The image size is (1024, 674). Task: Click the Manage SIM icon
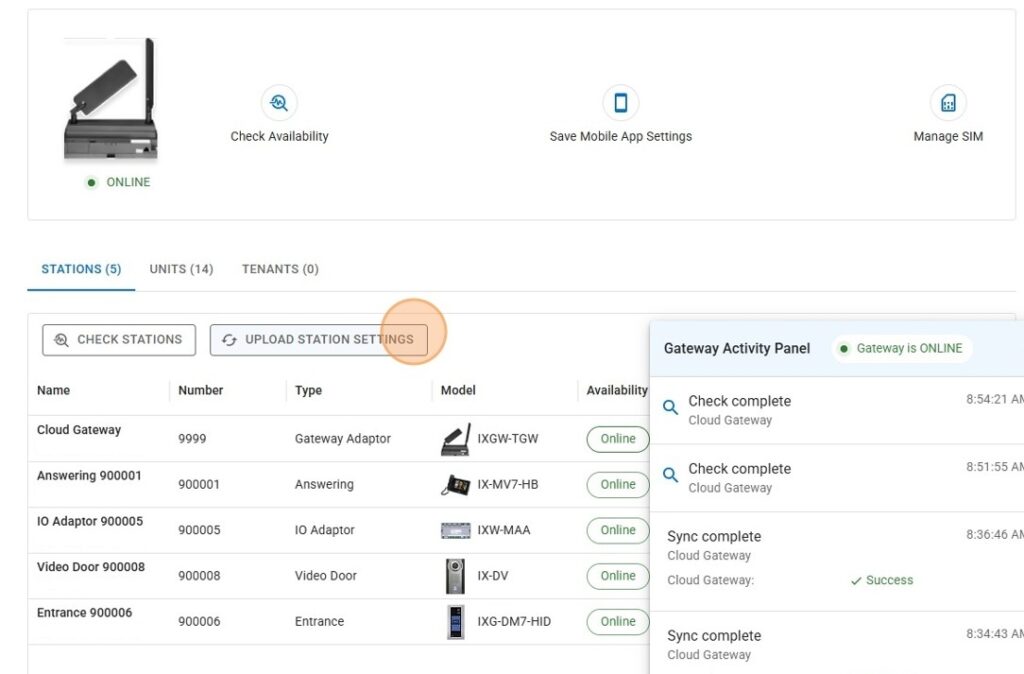coord(948,103)
